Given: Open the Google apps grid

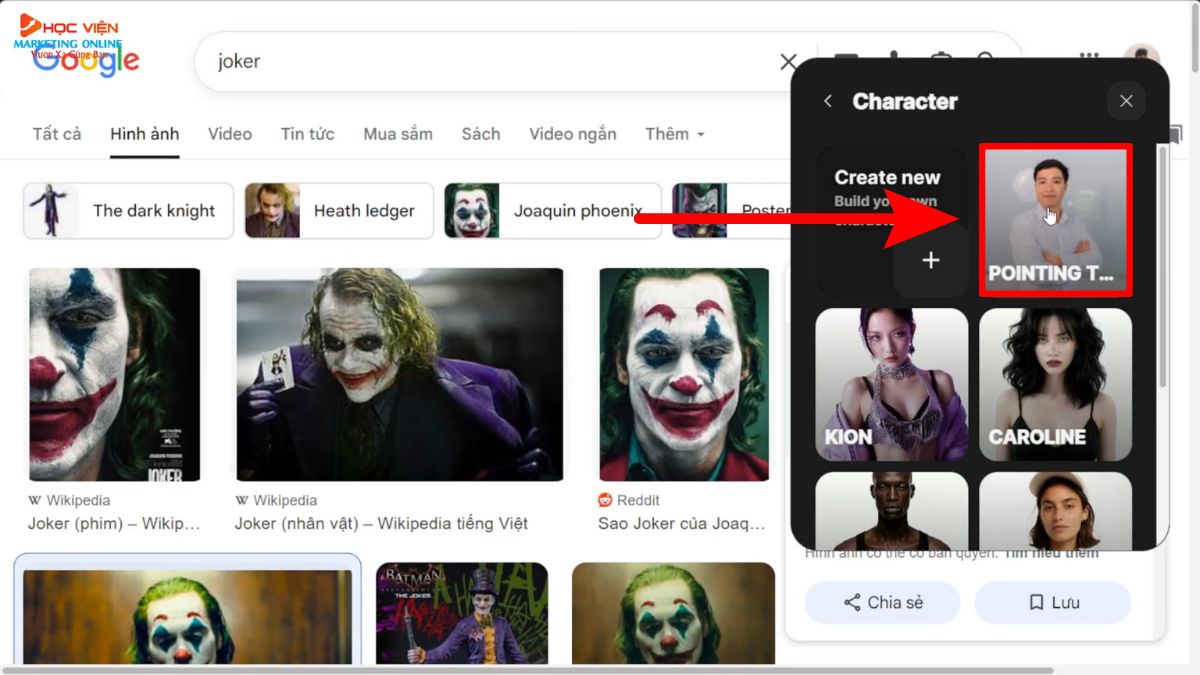Looking at the screenshot, I should (x=1089, y=57).
